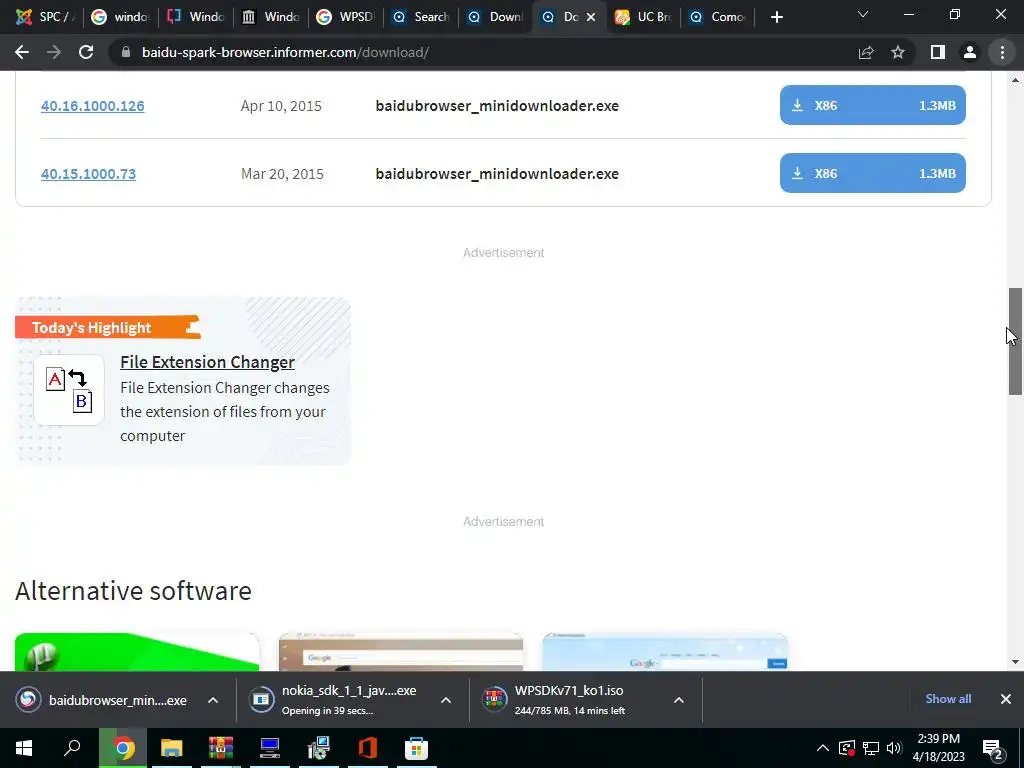Open the volume control tray icon

tap(894, 748)
